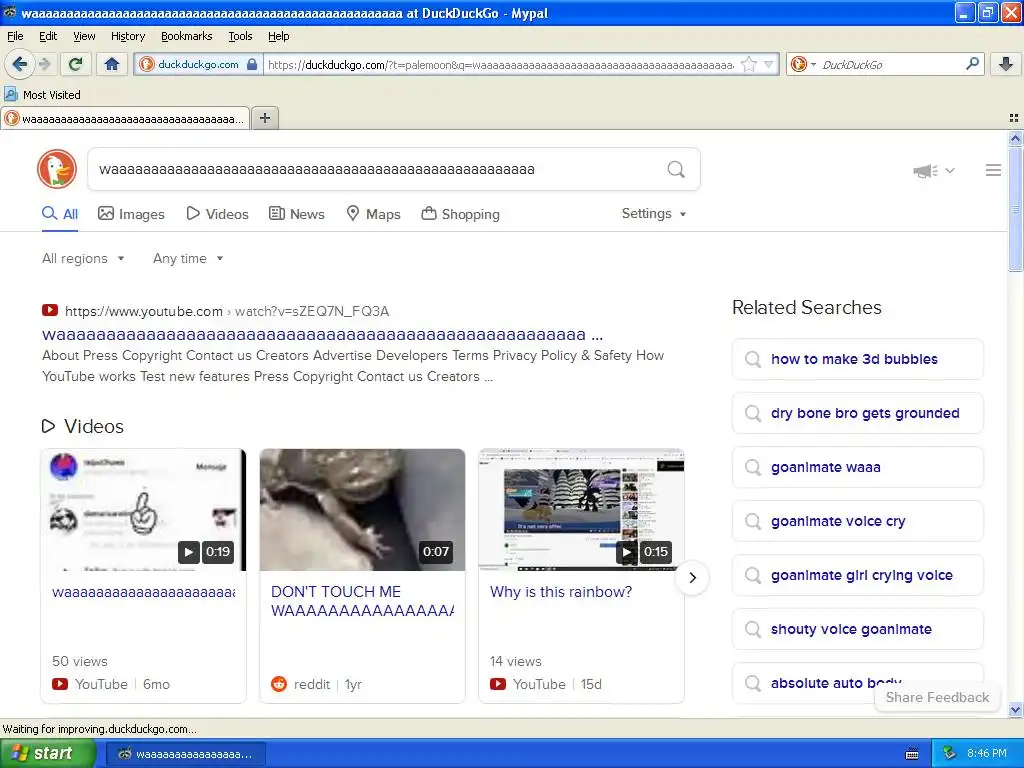Open the Most Visited bookmarks folder

[x=43, y=95]
